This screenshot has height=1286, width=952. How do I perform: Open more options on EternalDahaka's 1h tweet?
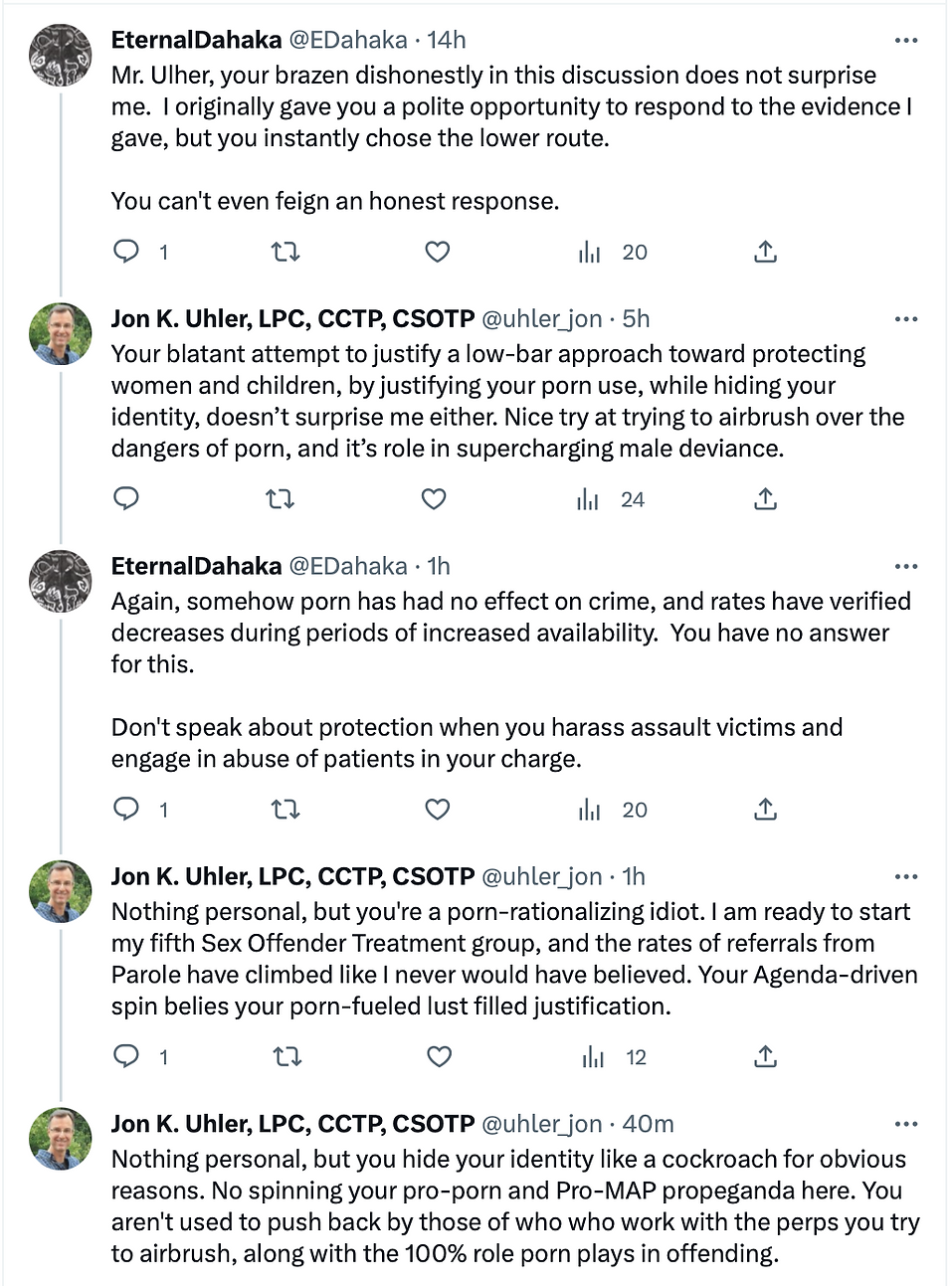pyautogui.click(x=906, y=567)
